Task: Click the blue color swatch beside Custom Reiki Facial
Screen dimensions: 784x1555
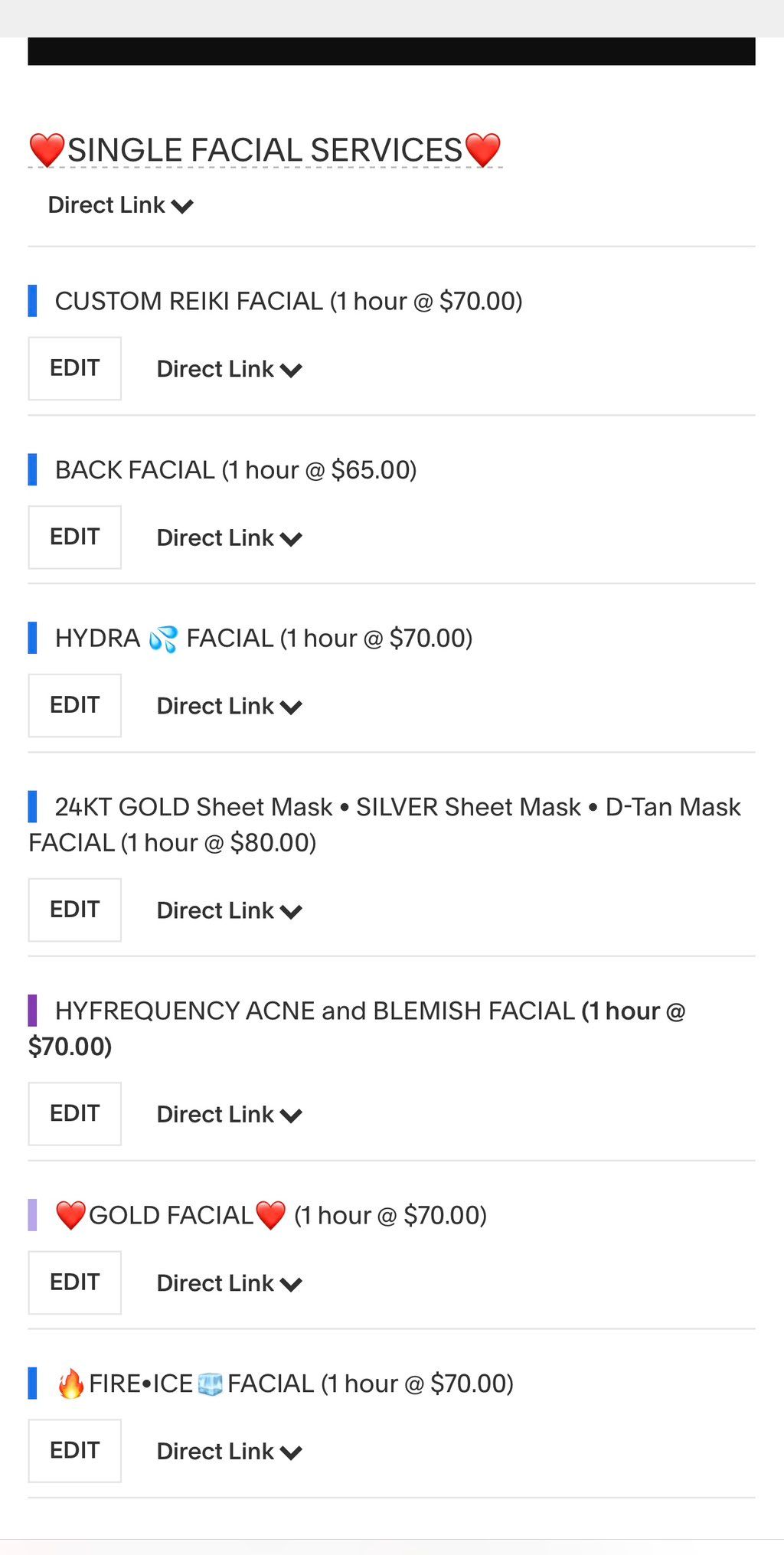Action: [x=32, y=301]
